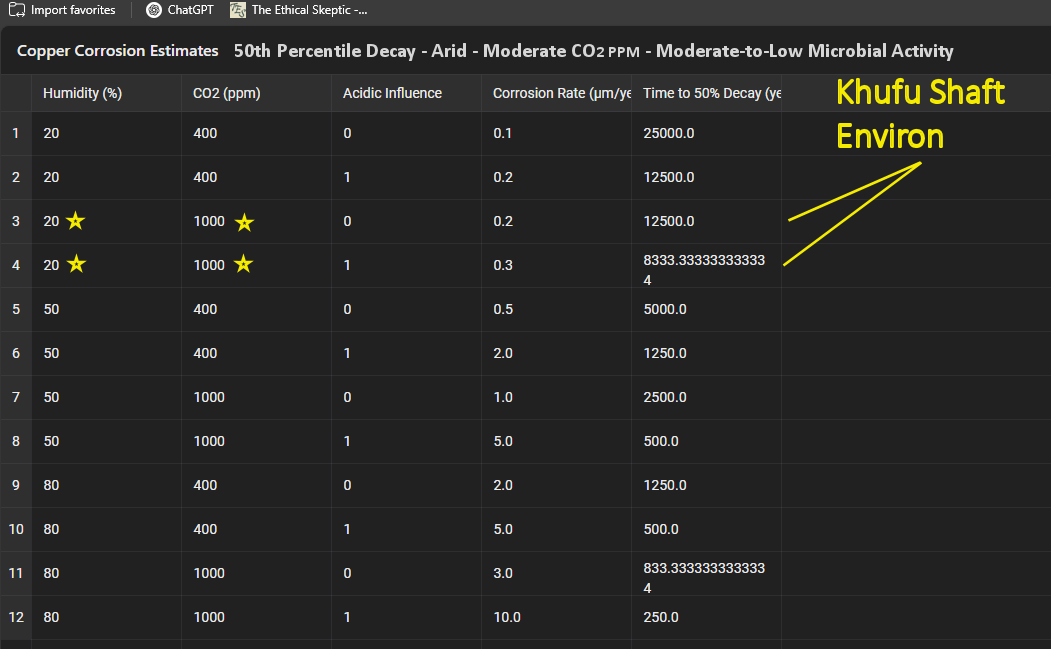Click the Import favorites folder icon
The width and height of the screenshot is (1051, 649).
[16, 10]
